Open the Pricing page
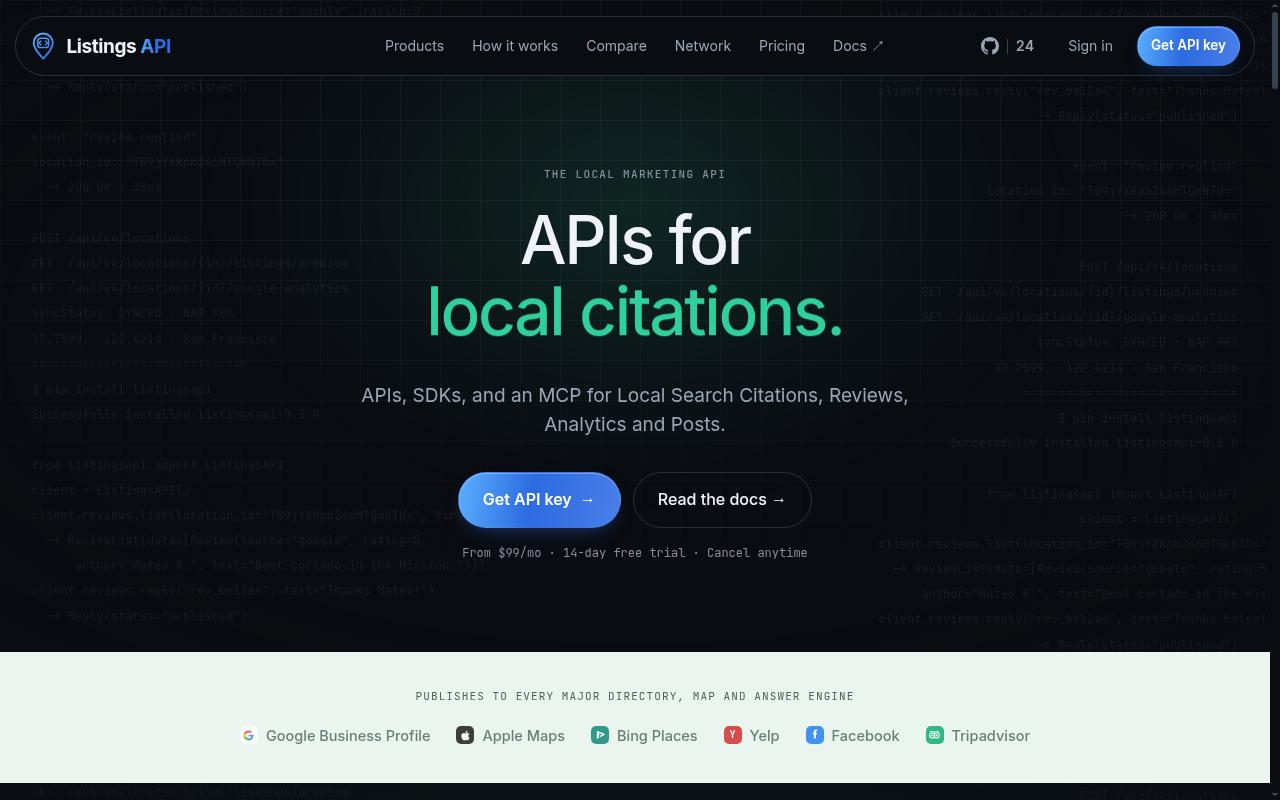Image resolution: width=1280 pixels, height=800 pixels. (x=782, y=46)
